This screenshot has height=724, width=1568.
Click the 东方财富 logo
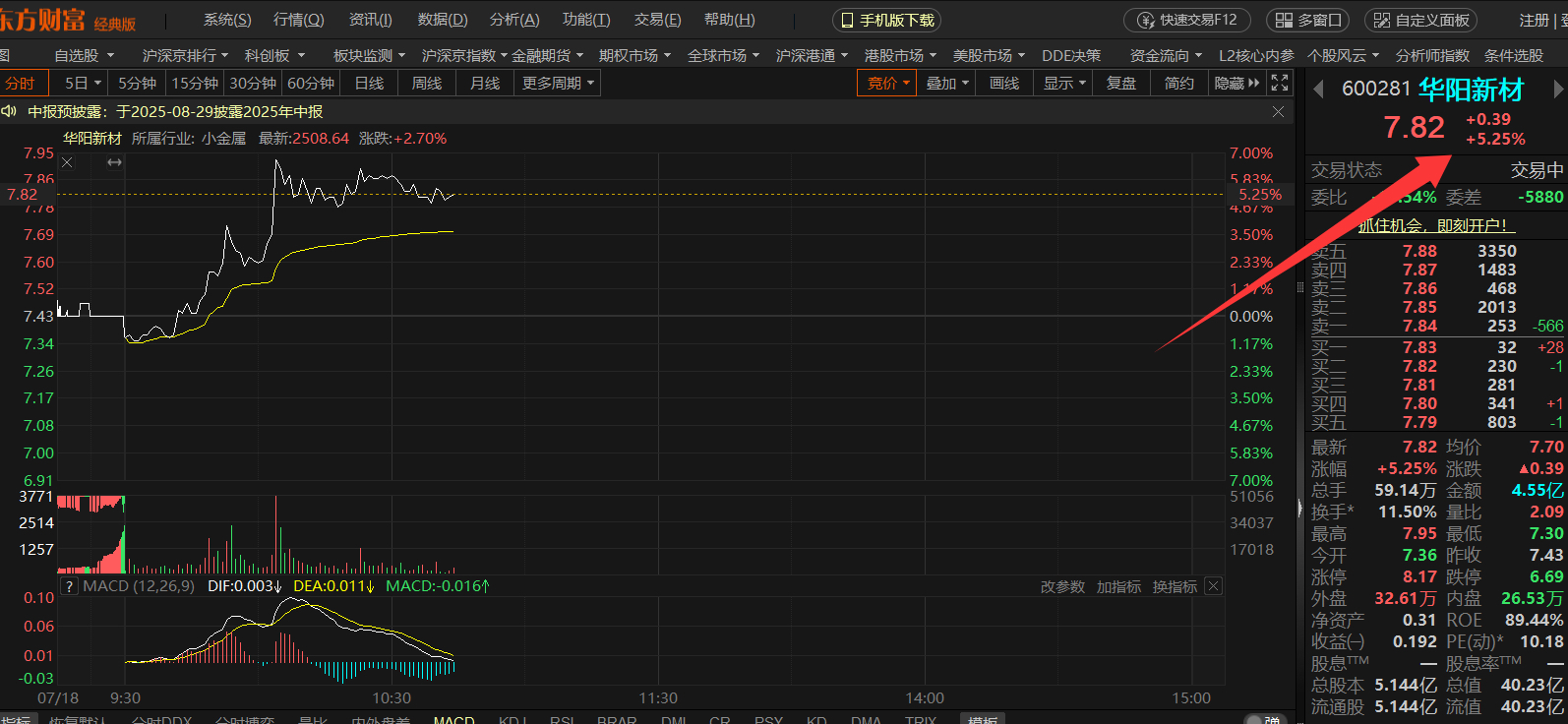pos(43,20)
